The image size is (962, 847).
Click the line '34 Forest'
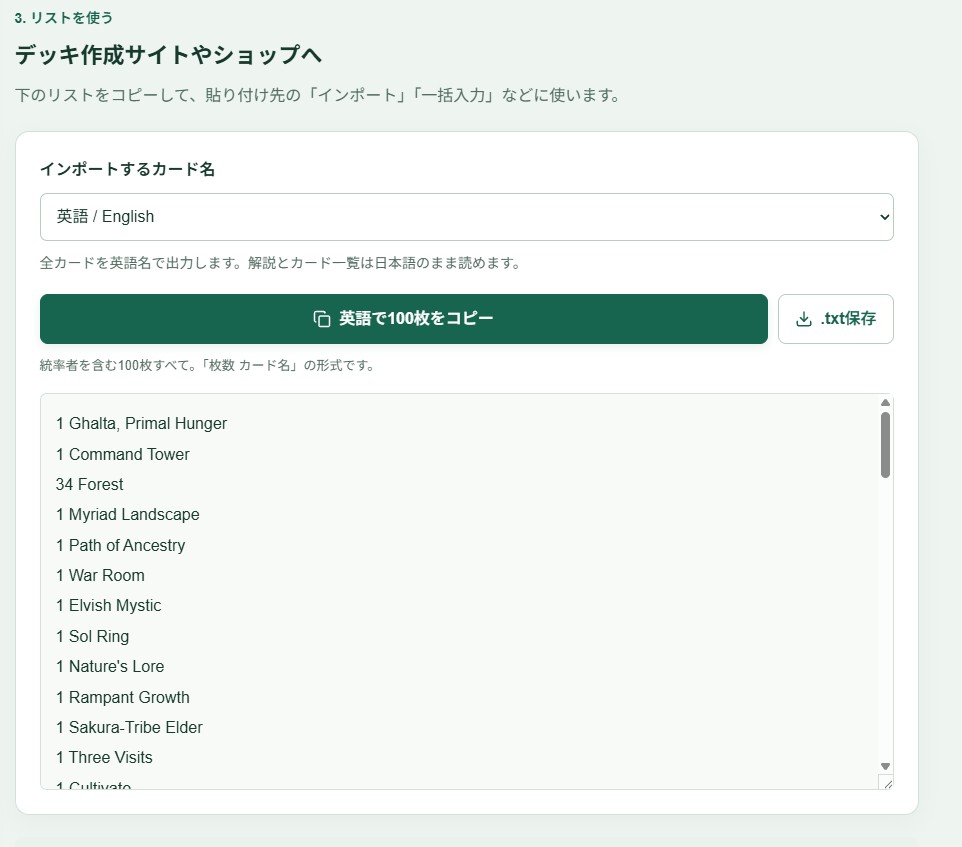click(90, 484)
